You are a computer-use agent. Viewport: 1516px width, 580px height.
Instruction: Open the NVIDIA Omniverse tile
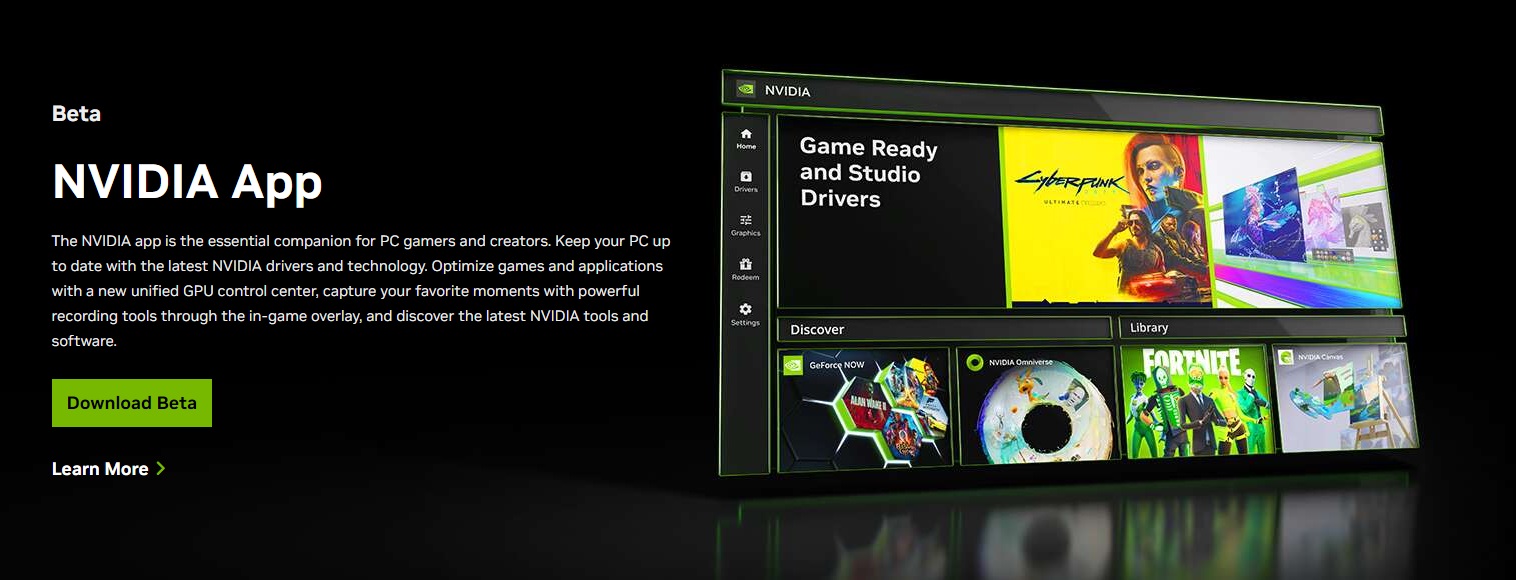1036,406
